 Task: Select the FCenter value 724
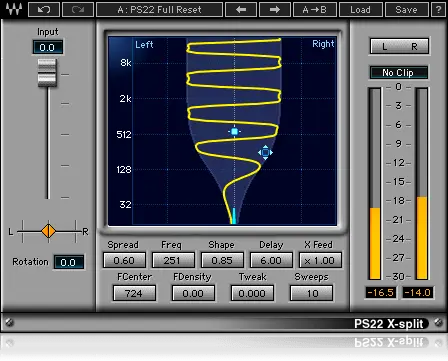(134, 293)
